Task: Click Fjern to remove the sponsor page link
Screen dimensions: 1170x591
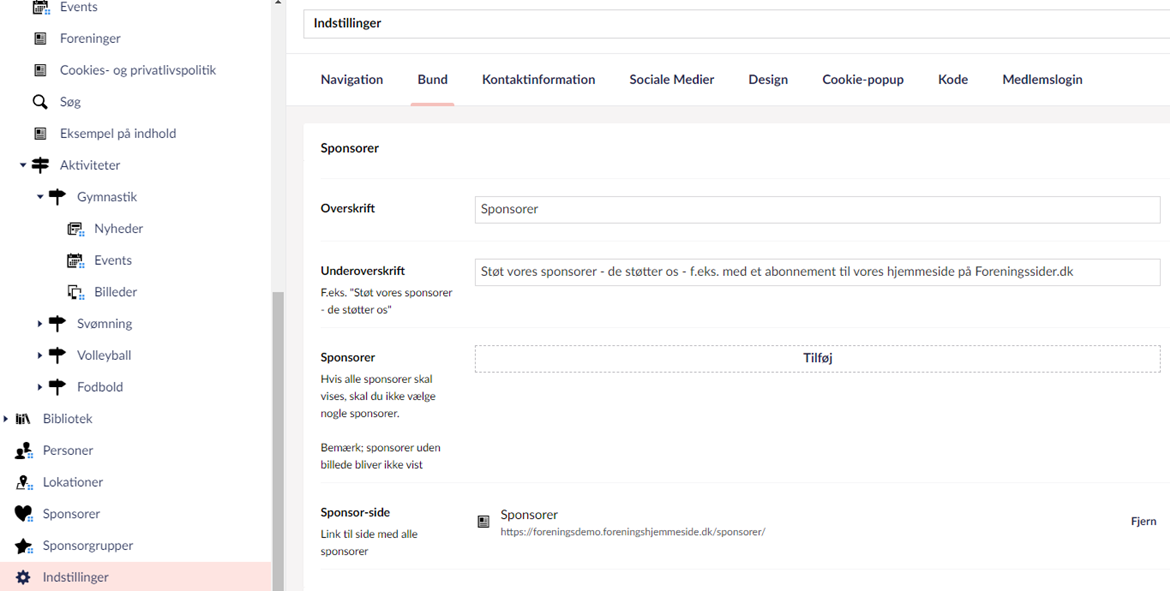Action: click(1143, 521)
